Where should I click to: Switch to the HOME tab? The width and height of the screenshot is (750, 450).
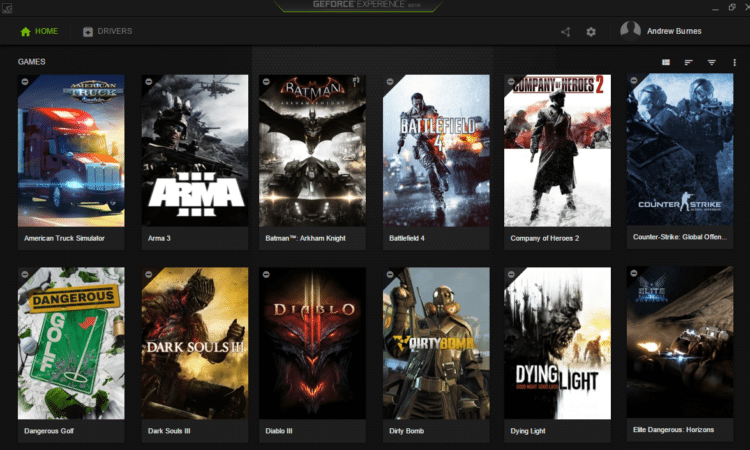click(x=39, y=32)
